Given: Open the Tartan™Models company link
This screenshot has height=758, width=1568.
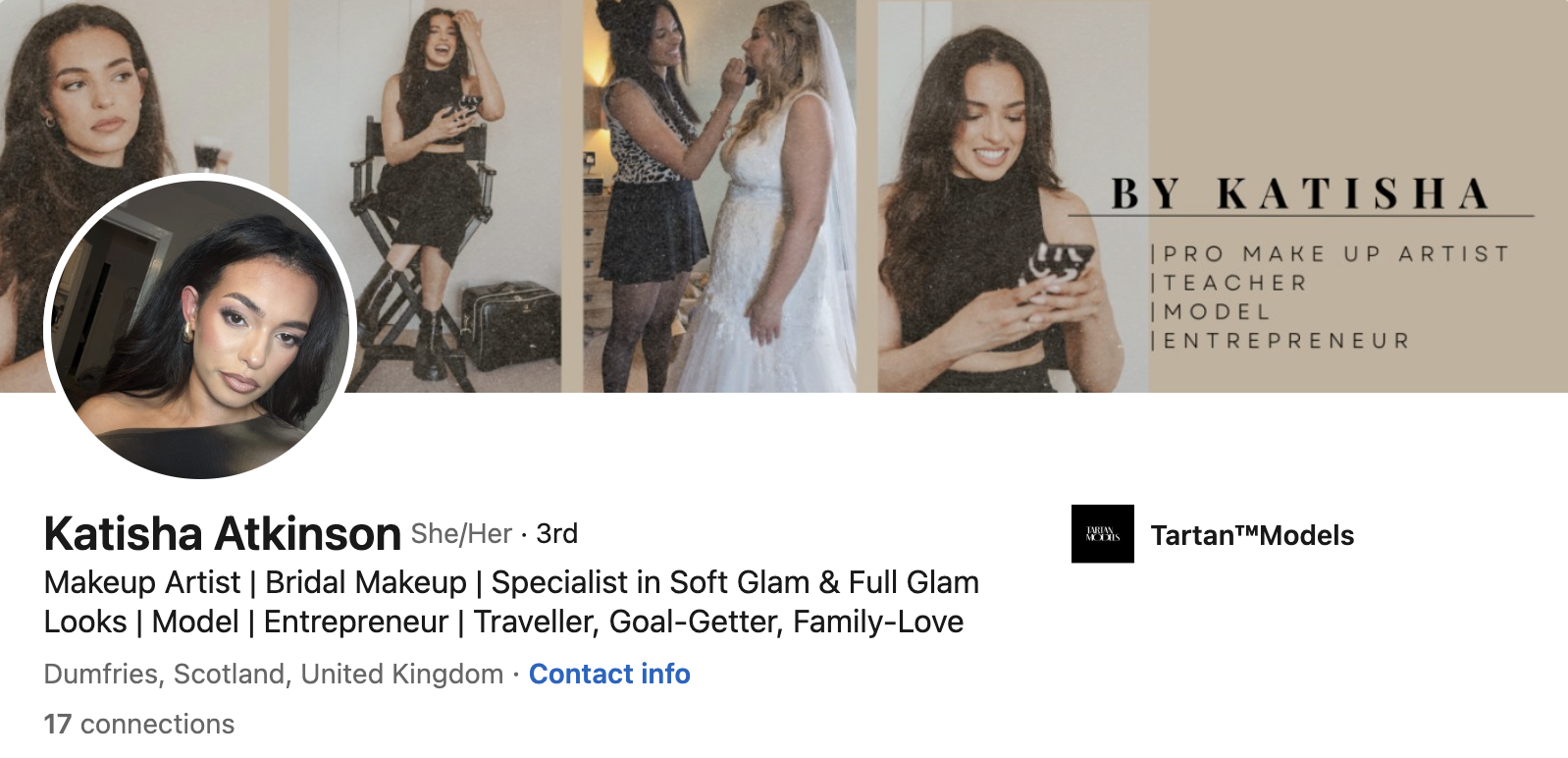Looking at the screenshot, I should (x=1252, y=535).
